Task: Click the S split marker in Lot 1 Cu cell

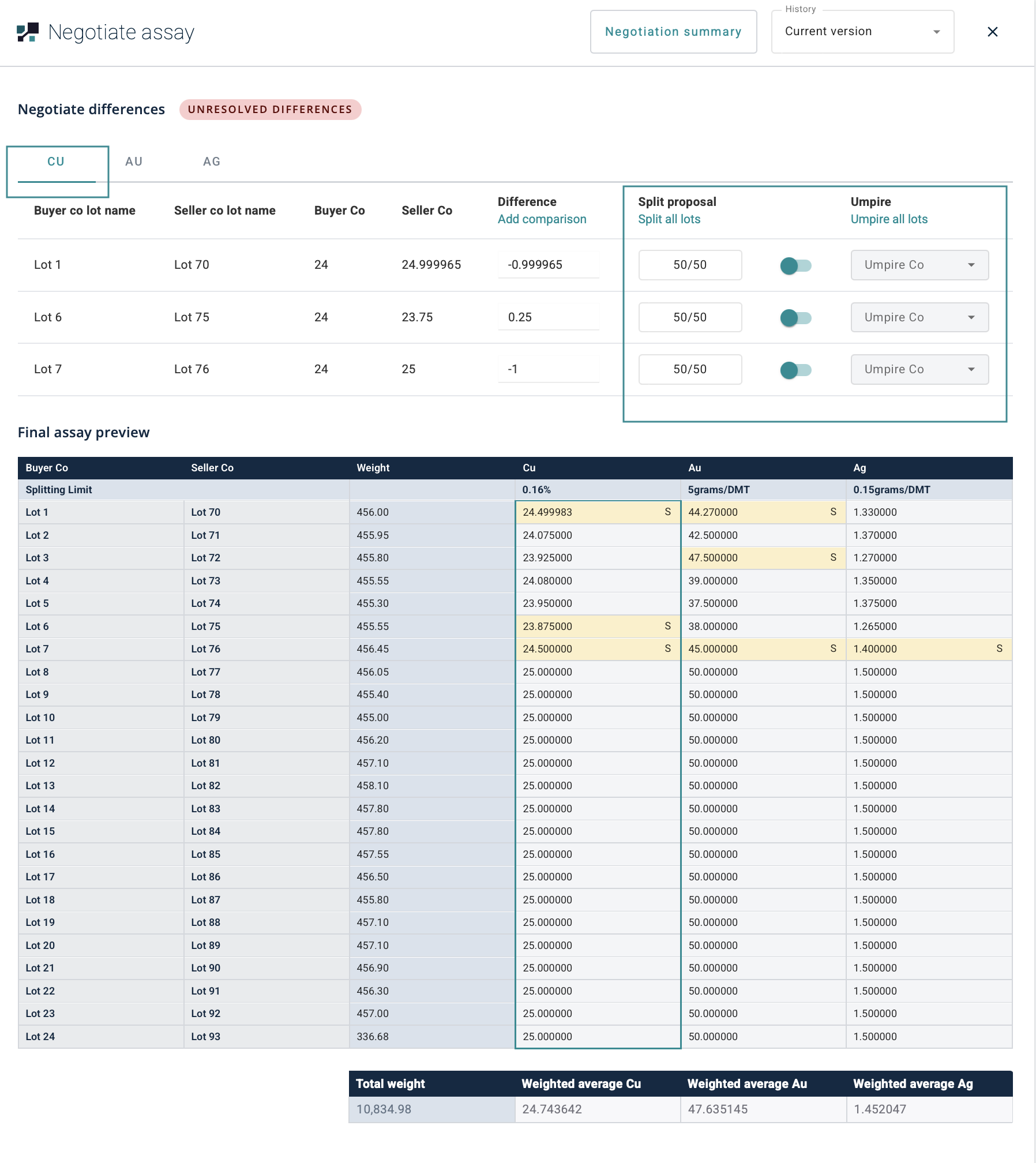Action: [x=667, y=512]
